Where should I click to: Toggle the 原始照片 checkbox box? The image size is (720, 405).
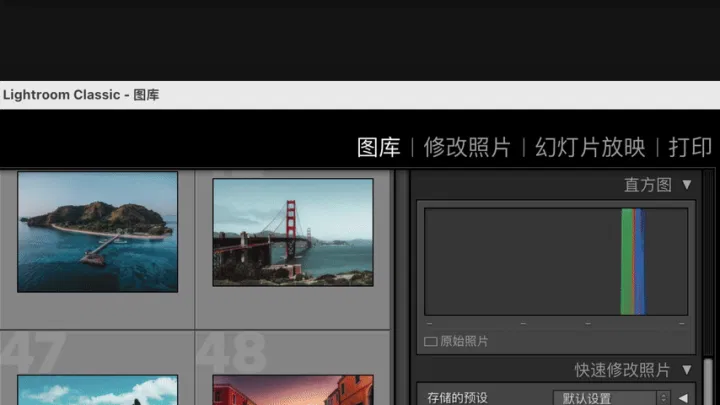[x=431, y=341]
